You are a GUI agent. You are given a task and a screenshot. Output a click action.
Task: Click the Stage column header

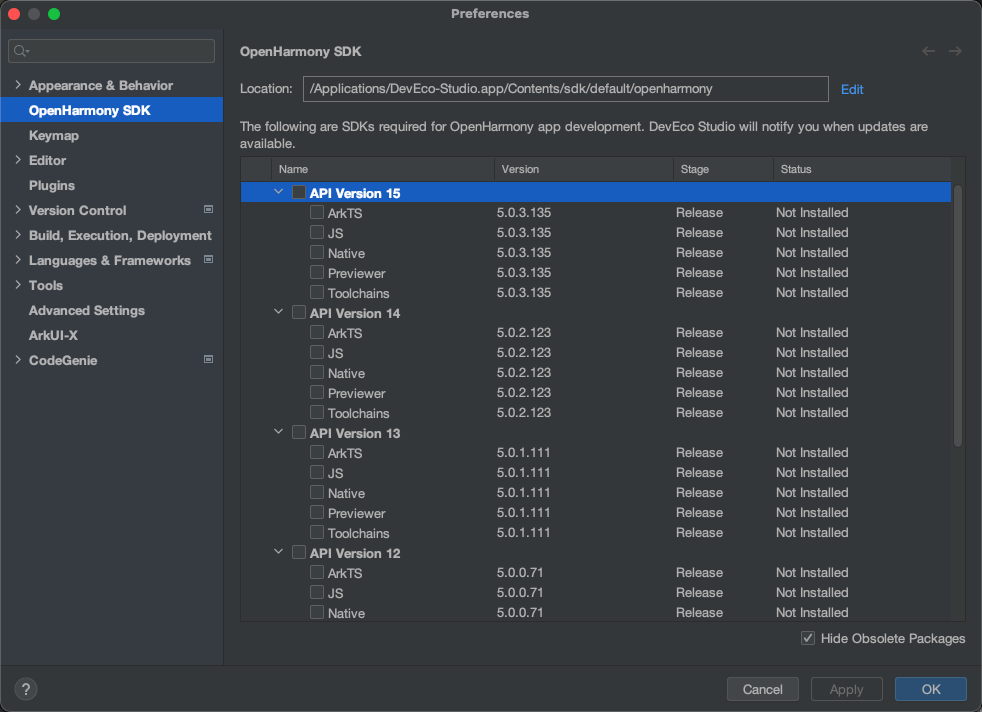pyautogui.click(x=723, y=169)
